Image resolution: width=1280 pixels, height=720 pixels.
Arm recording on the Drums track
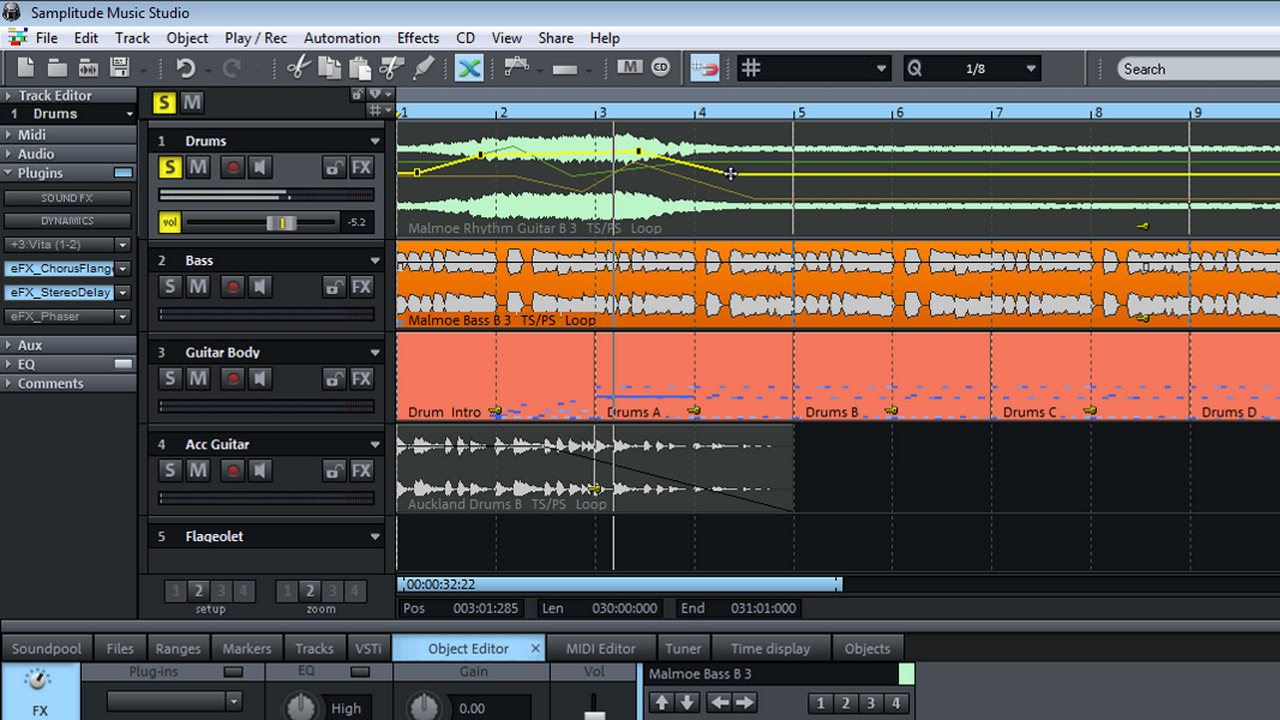point(233,167)
